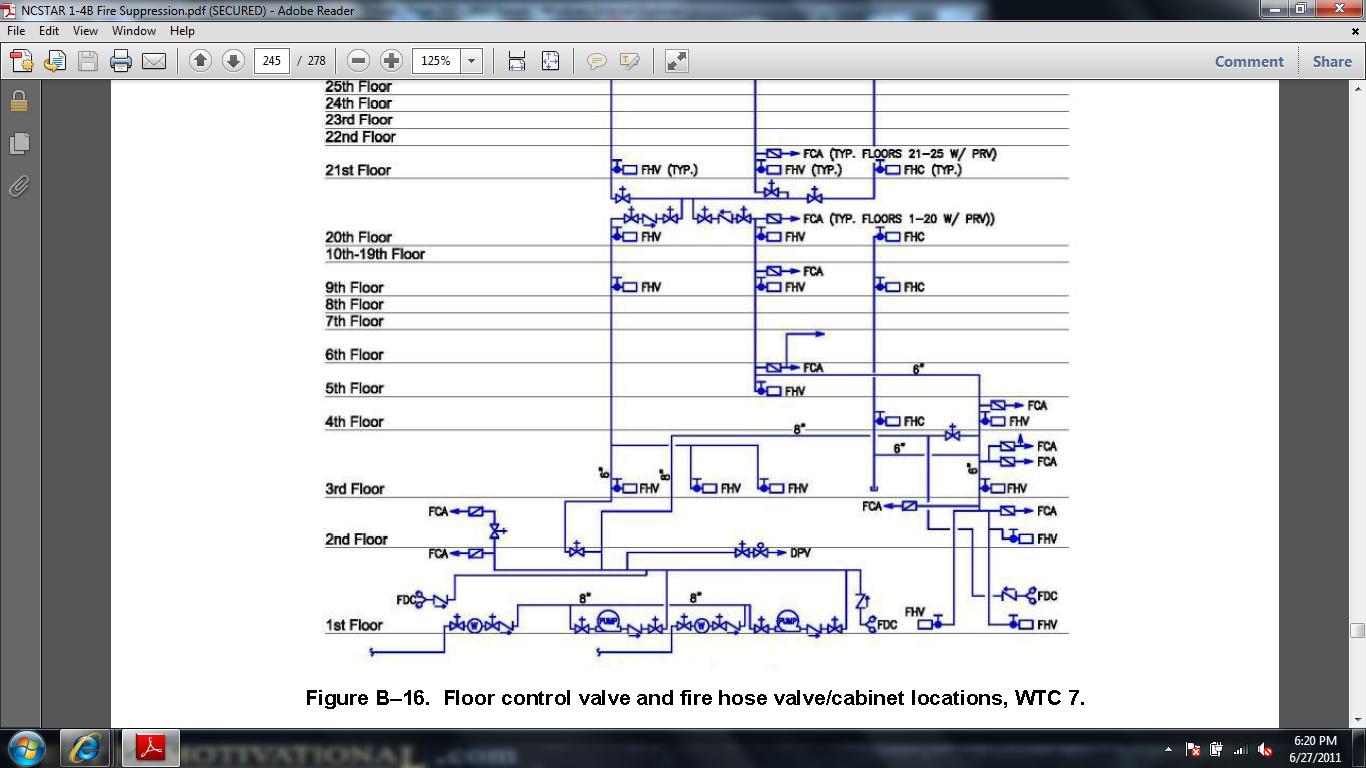Open the Share pane

pyautogui.click(x=1332, y=61)
